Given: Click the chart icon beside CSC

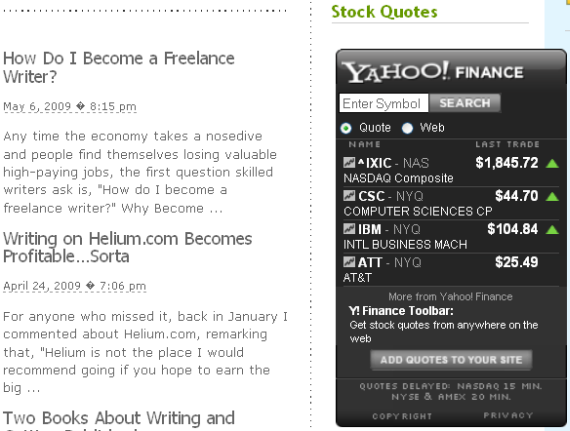Looking at the screenshot, I should pyautogui.click(x=349, y=196).
